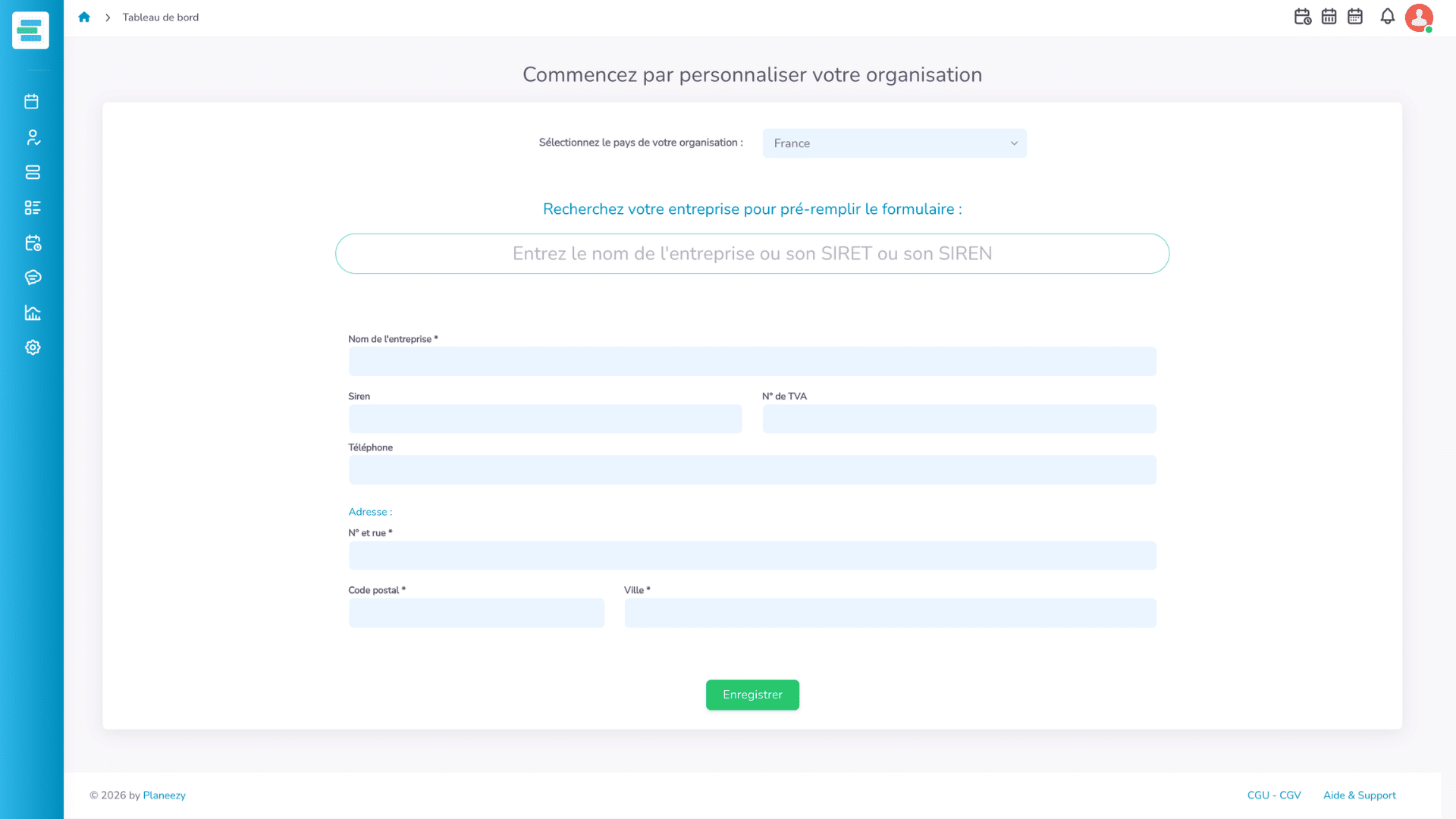
Task: Open the statistics chart icon in sidebar
Action: (32, 312)
